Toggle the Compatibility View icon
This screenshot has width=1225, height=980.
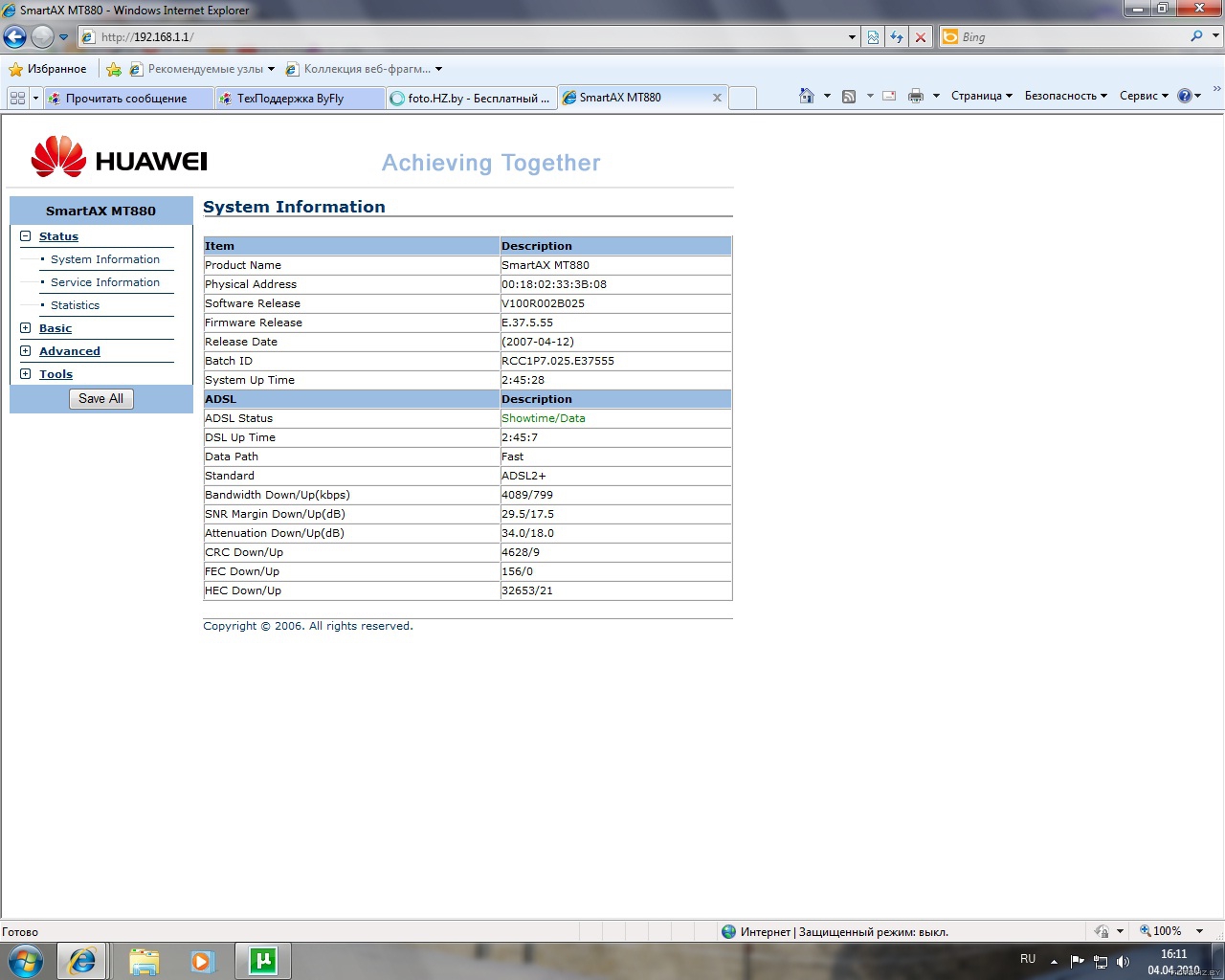pyautogui.click(x=873, y=37)
